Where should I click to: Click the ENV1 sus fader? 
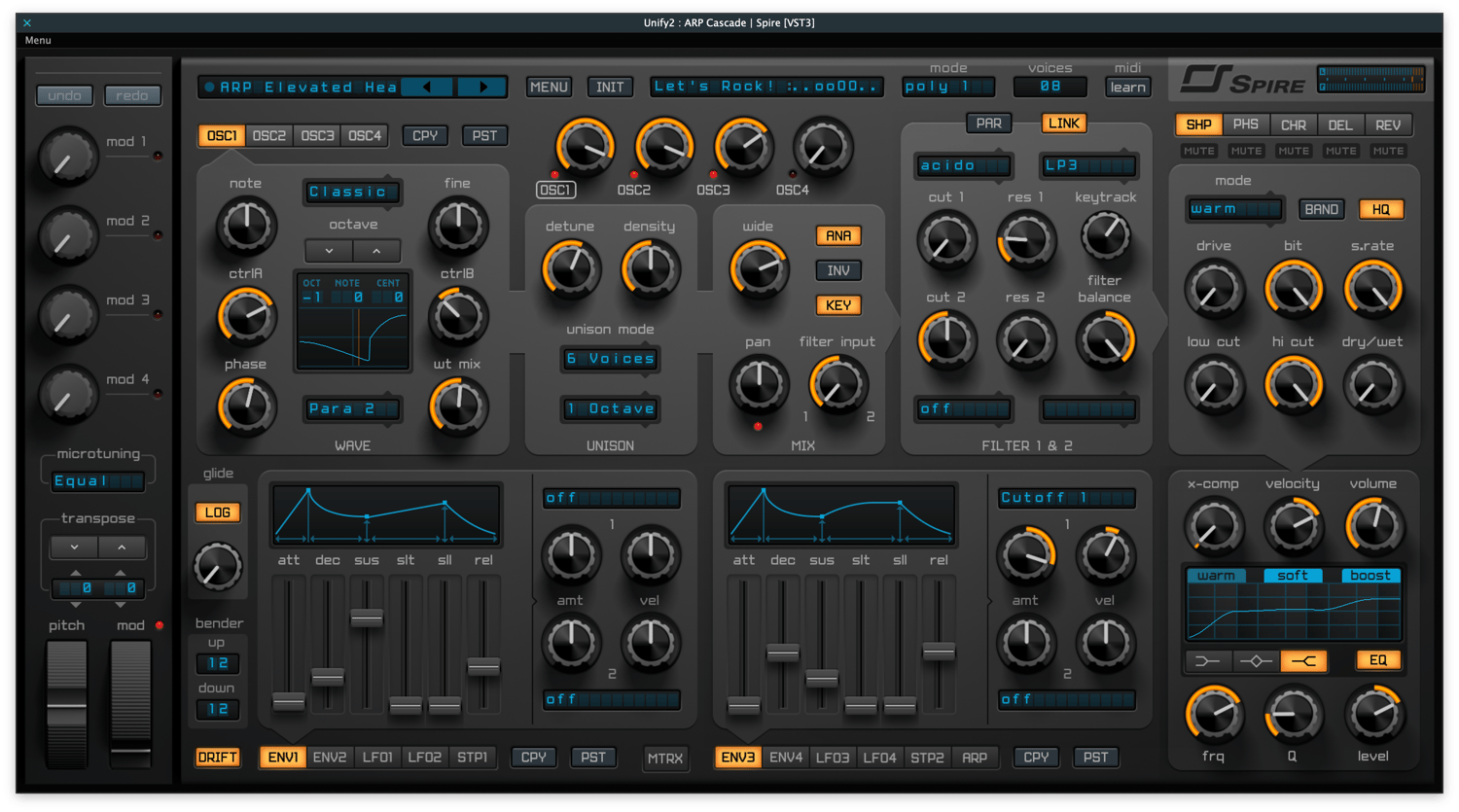[x=367, y=618]
